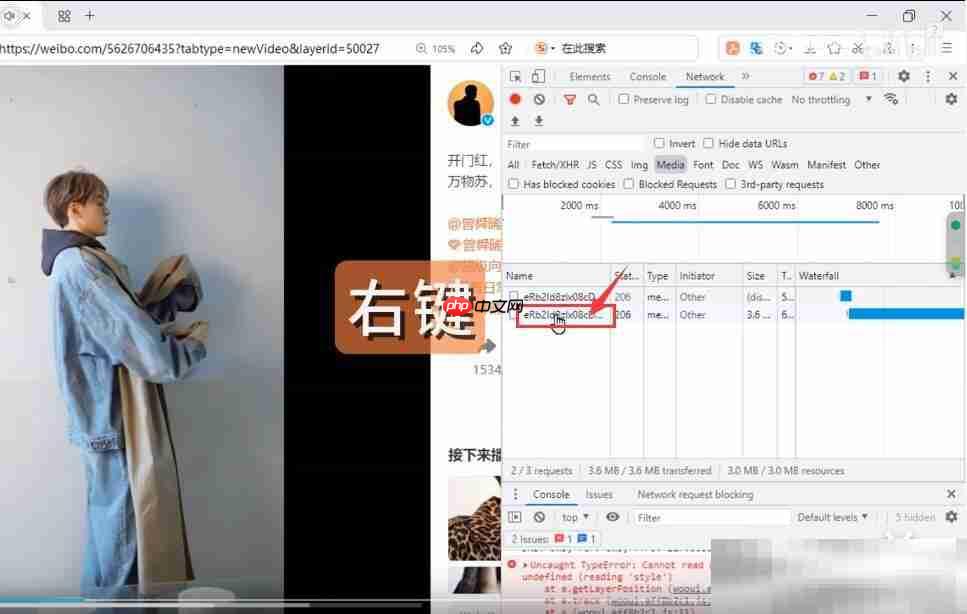Check Blocked Requests option
The width and height of the screenshot is (967, 614).
[x=628, y=184]
